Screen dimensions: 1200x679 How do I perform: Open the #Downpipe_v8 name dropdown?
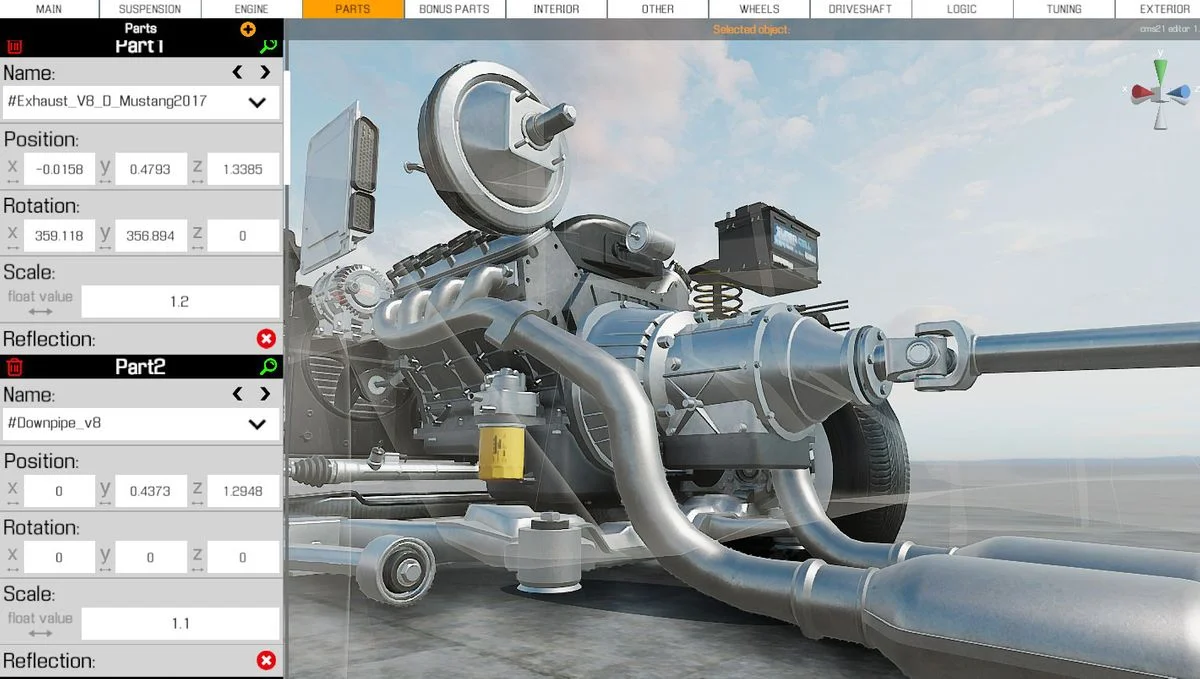click(x=141, y=424)
